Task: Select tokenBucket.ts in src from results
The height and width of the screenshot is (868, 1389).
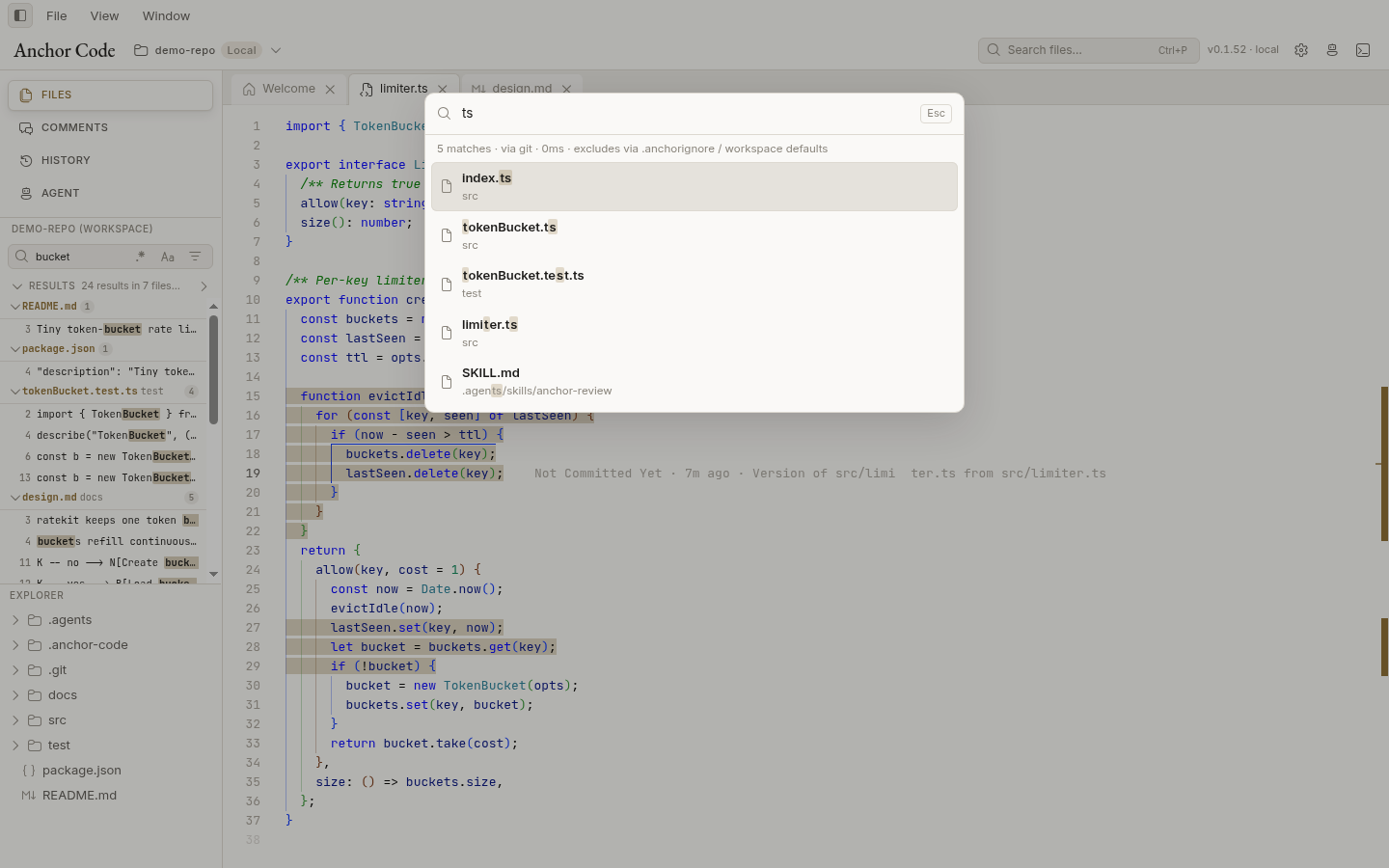Action: point(694,235)
